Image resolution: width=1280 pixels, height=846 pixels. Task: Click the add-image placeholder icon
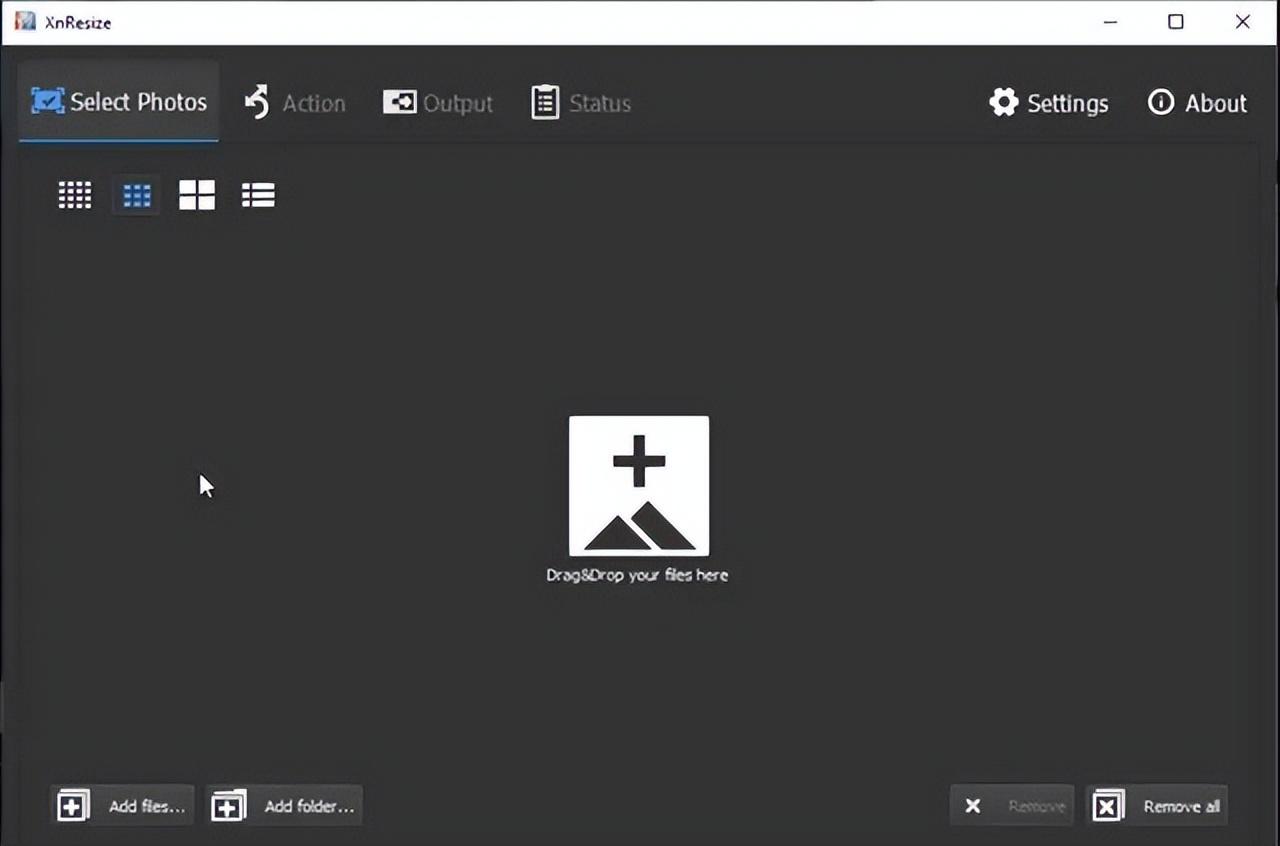(x=639, y=486)
